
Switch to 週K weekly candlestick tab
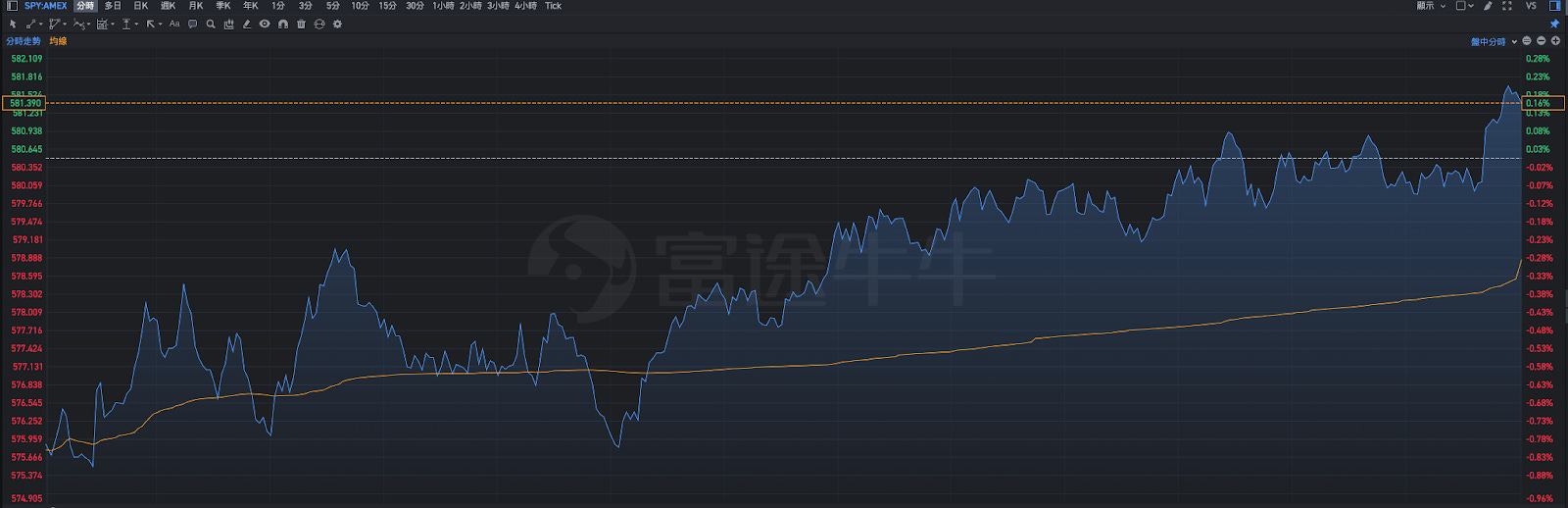pos(169,6)
